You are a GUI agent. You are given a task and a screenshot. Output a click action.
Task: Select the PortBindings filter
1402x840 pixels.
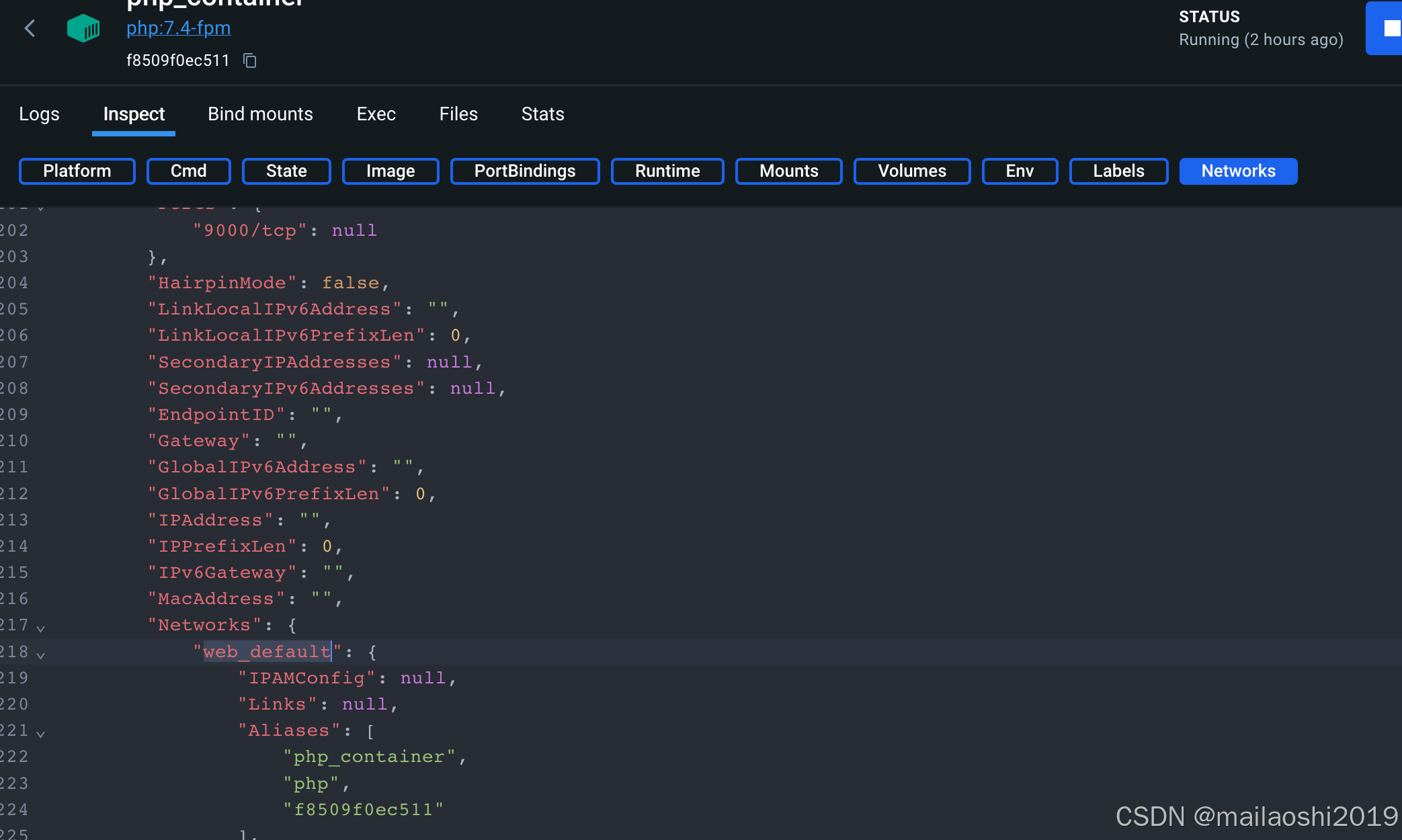pyautogui.click(x=524, y=171)
